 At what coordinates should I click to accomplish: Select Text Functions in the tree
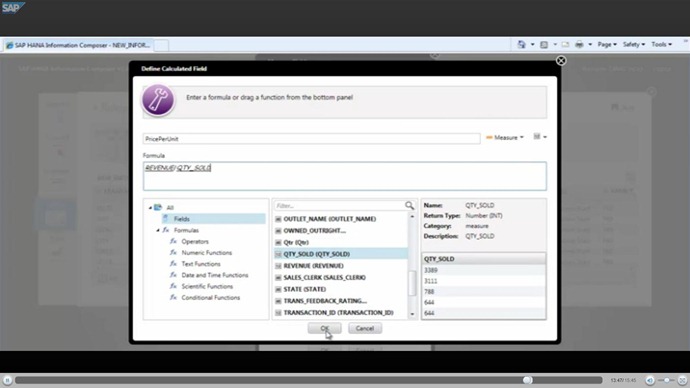click(201, 264)
